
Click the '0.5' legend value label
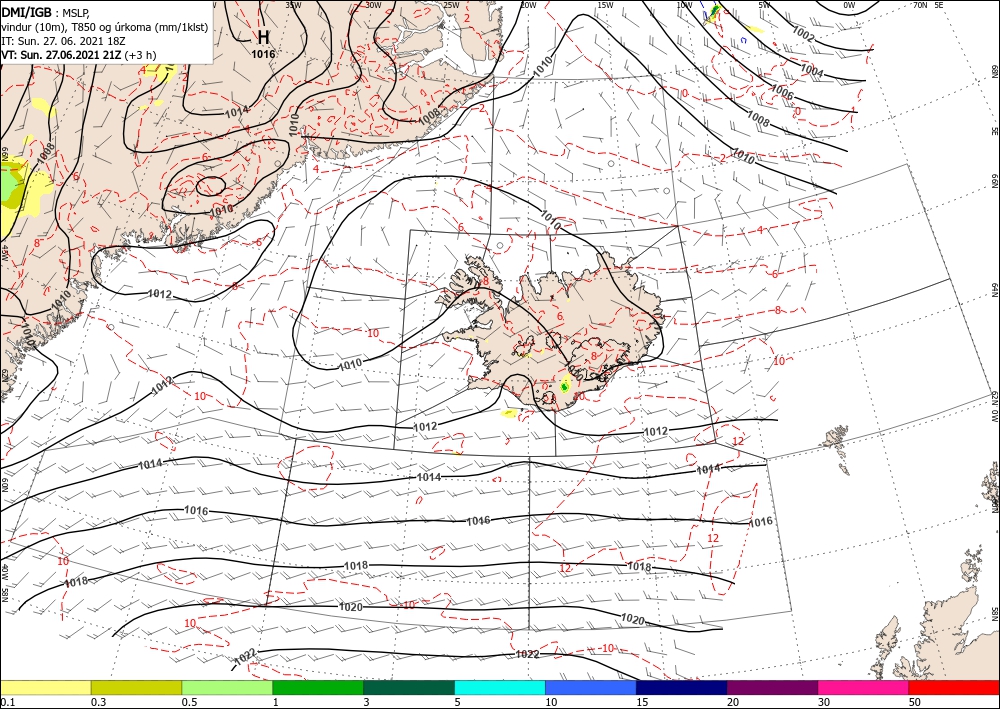click(189, 702)
